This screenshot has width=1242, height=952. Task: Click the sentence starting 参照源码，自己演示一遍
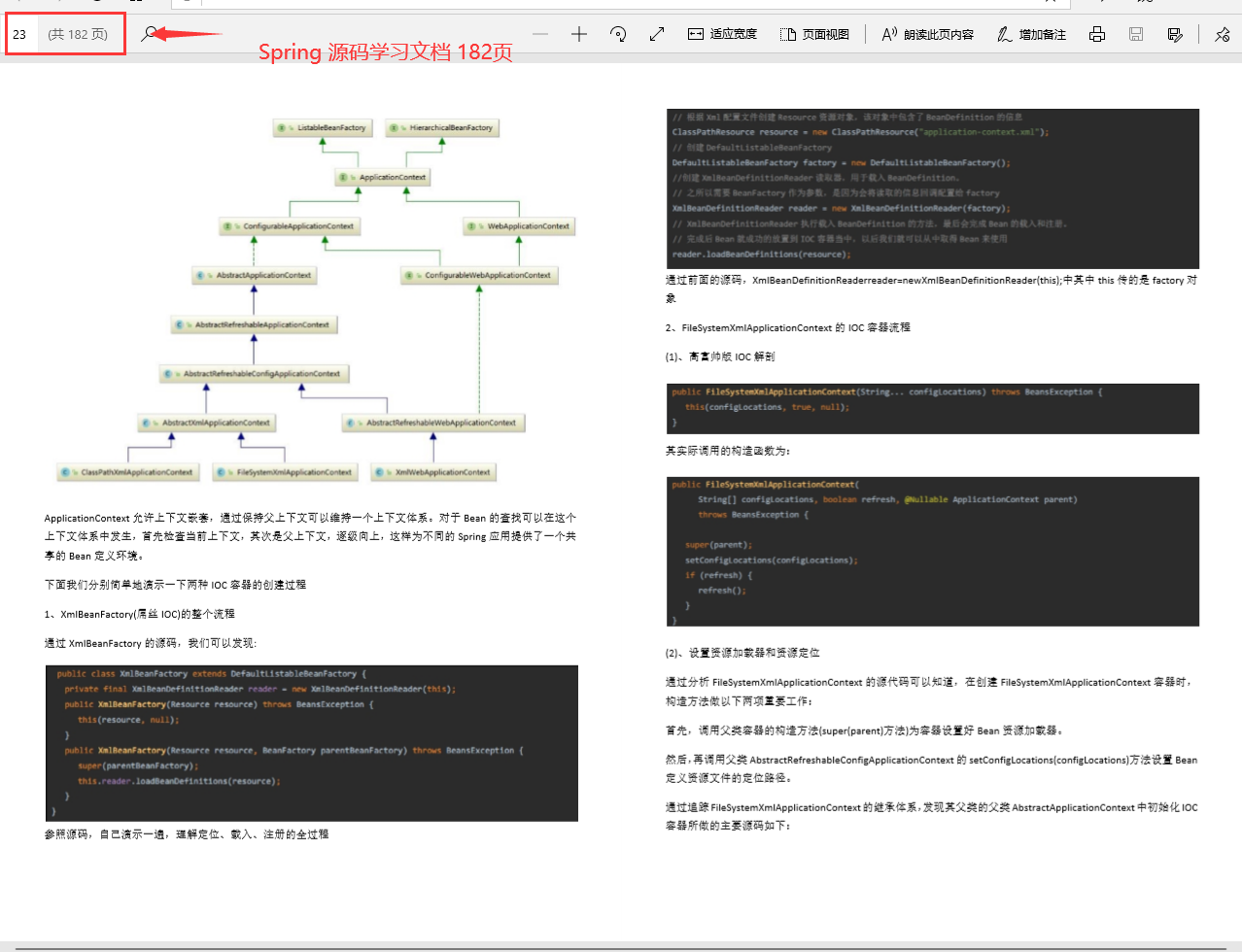pos(187,833)
